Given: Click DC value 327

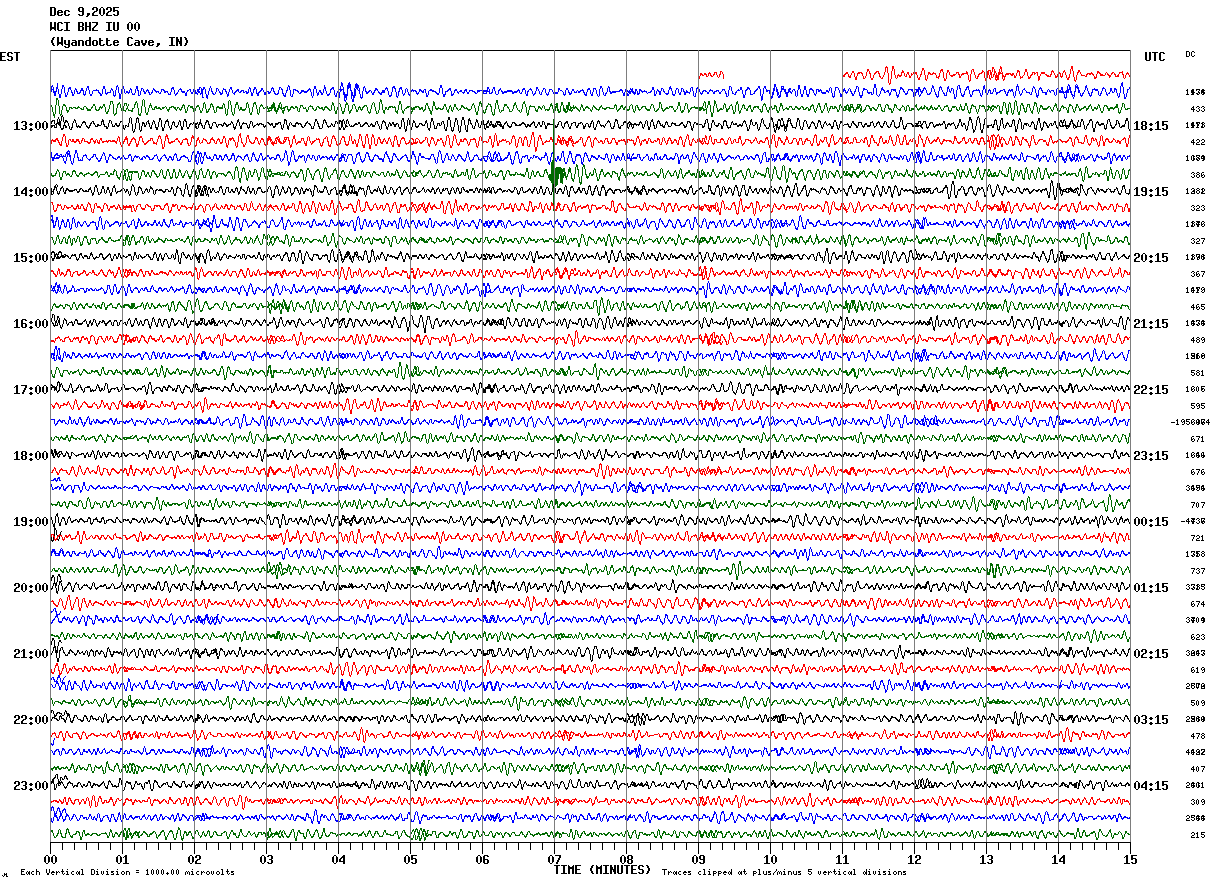Looking at the screenshot, I should (1197, 241).
